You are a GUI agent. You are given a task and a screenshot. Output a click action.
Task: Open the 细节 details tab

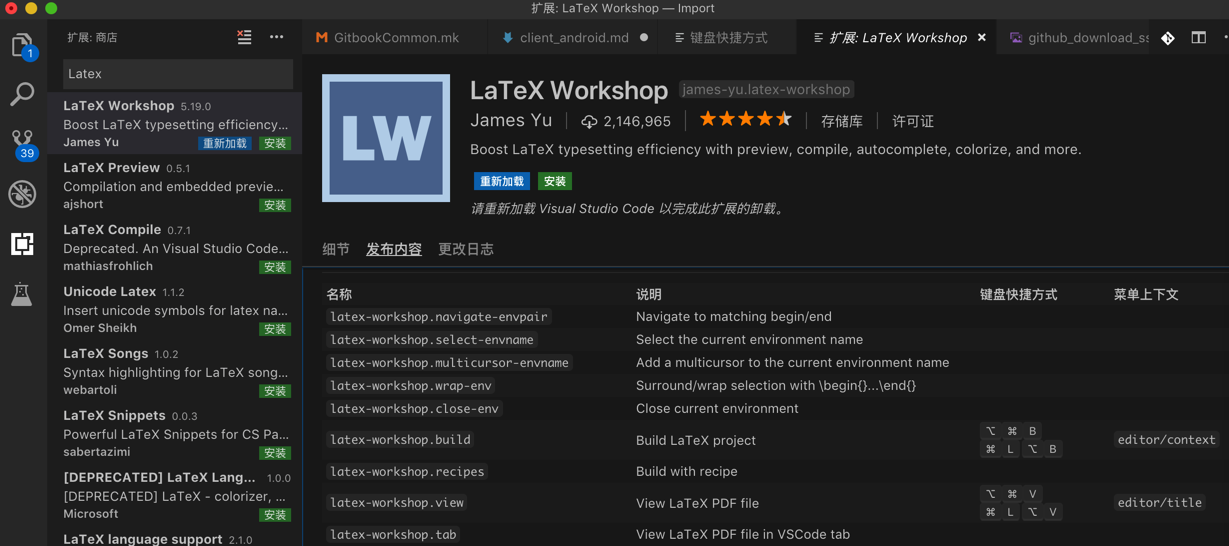(336, 249)
